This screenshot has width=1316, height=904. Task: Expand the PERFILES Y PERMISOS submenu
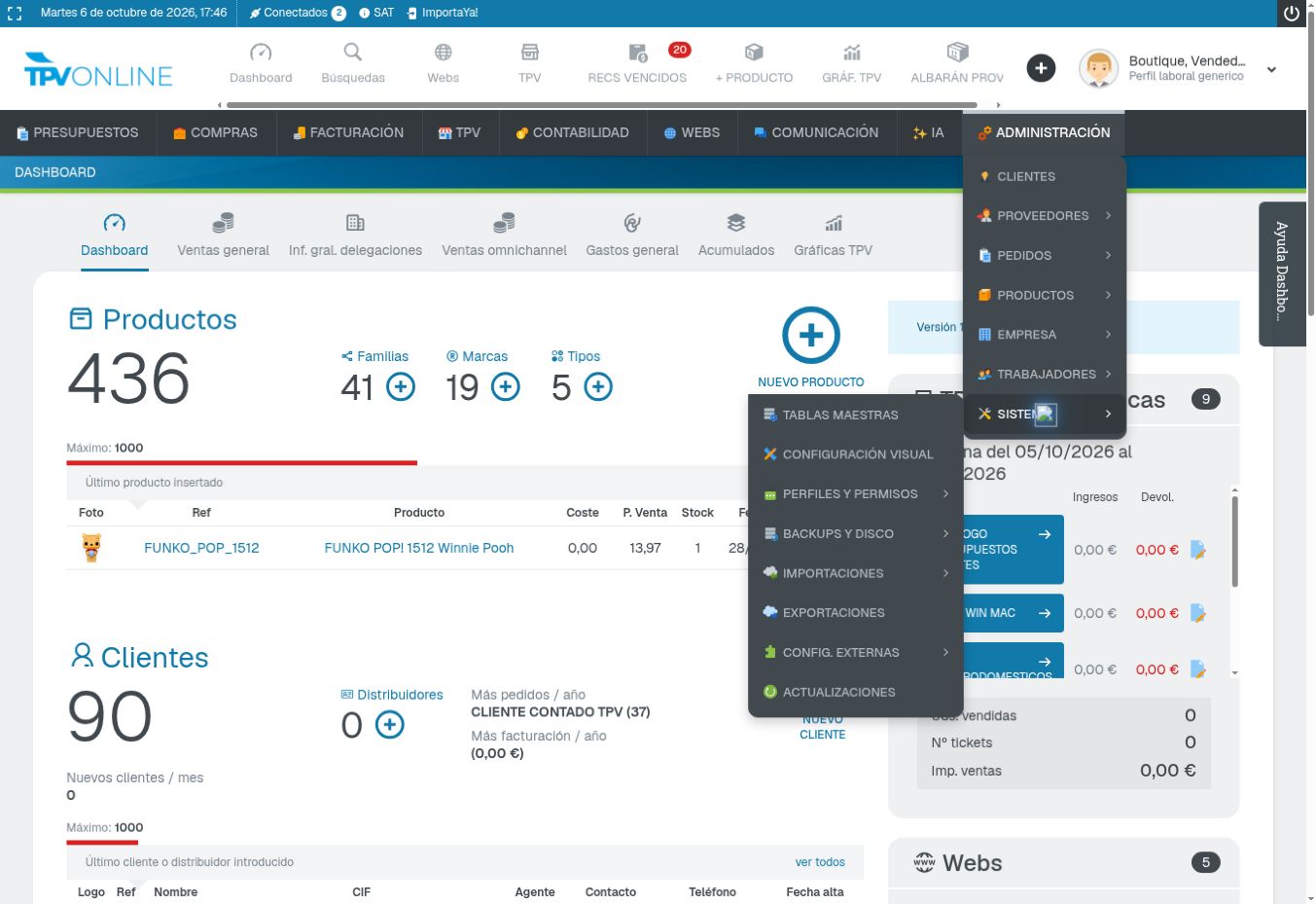click(856, 494)
